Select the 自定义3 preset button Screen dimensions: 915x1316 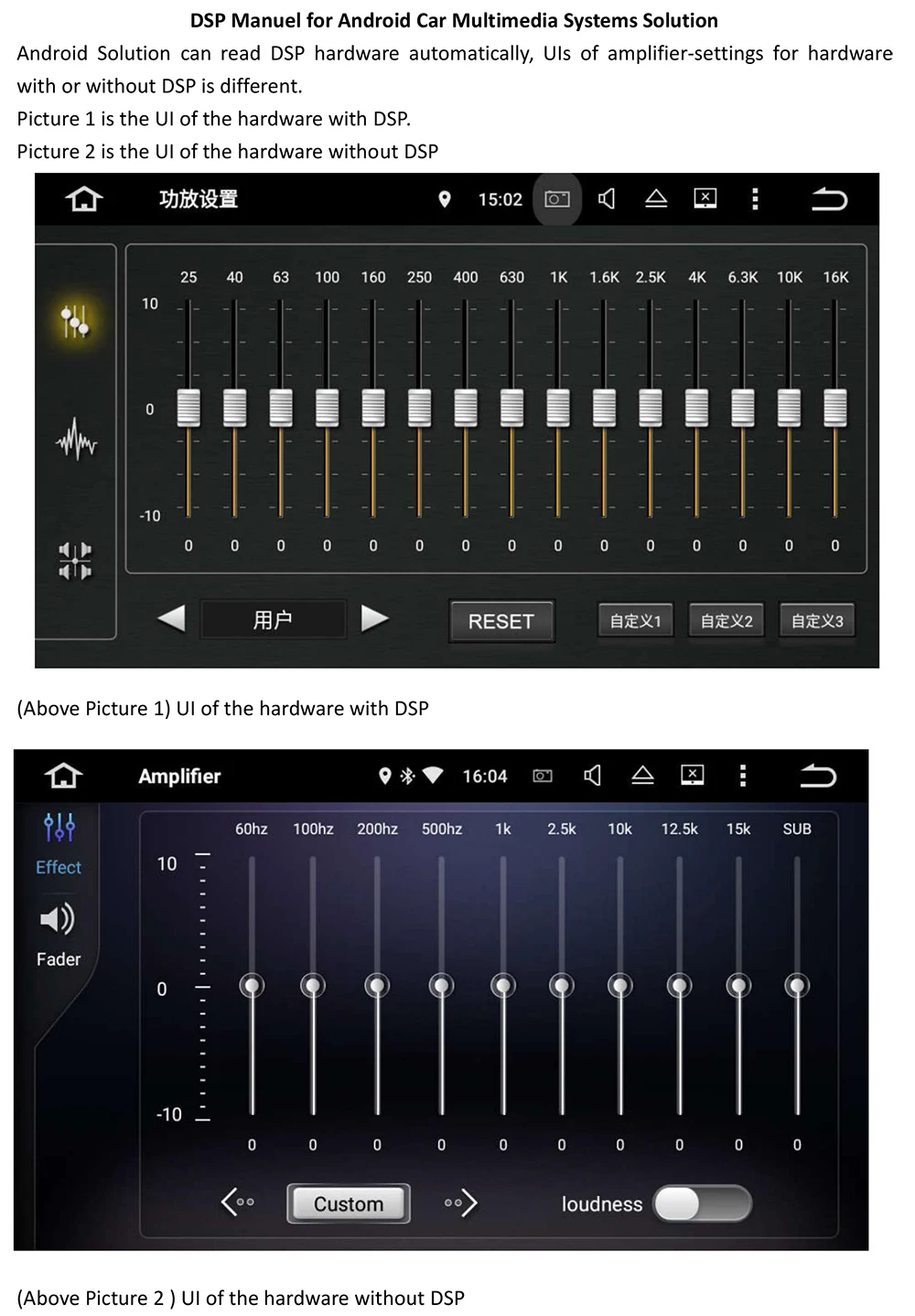pos(817,621)
